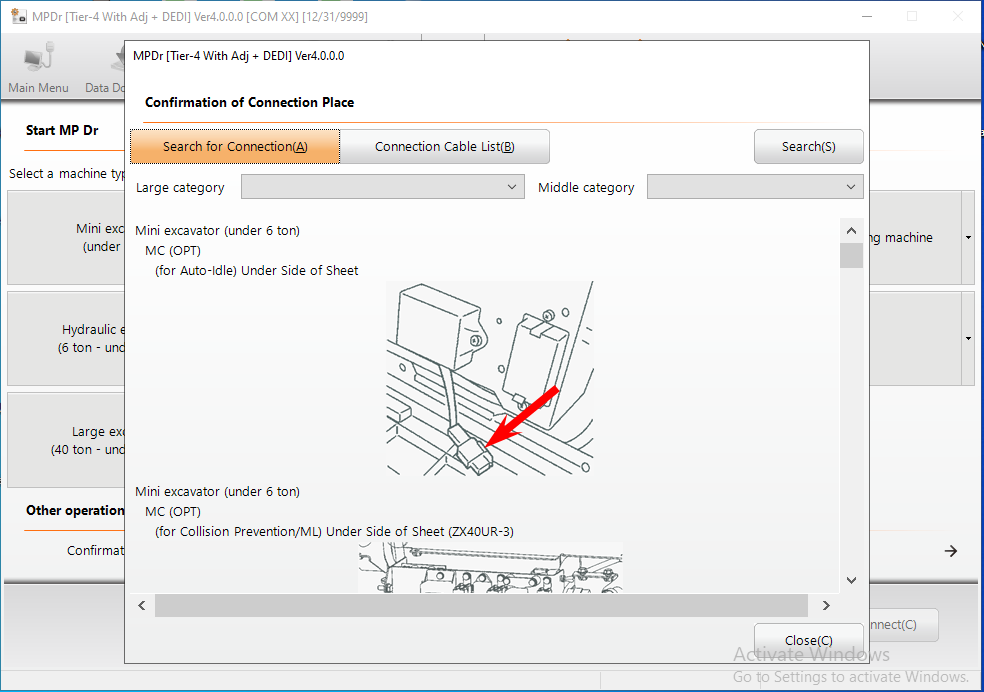Click the Auto-Idle connection place diagram
Viewport: 984px width, 692px height.
(x=490, y=378)
